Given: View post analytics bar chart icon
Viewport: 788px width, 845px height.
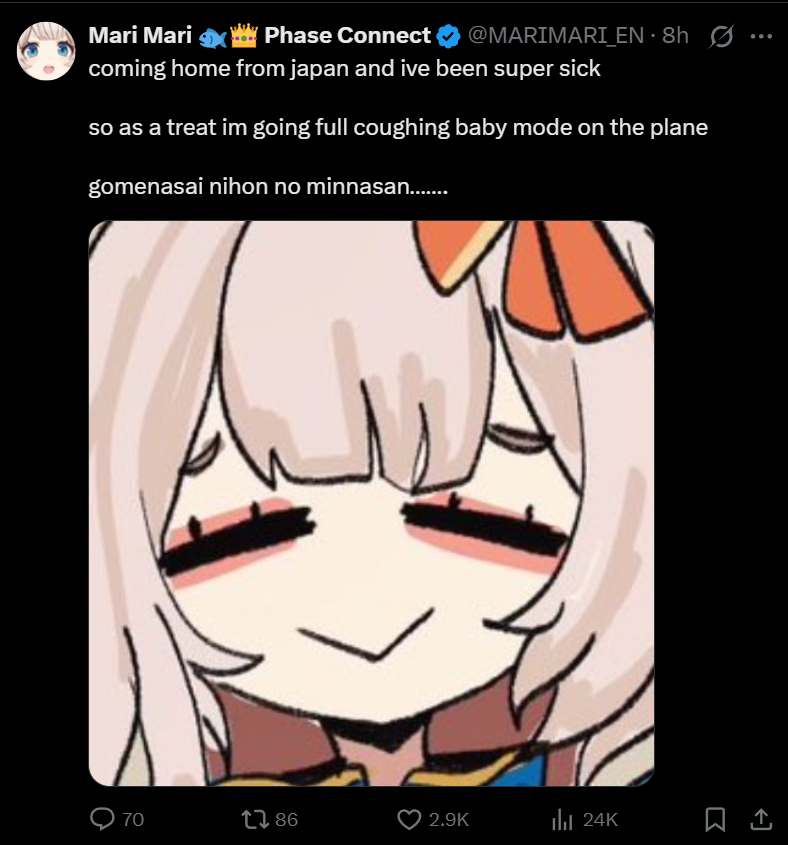Looking at the screenshot, I should [562, 820].
